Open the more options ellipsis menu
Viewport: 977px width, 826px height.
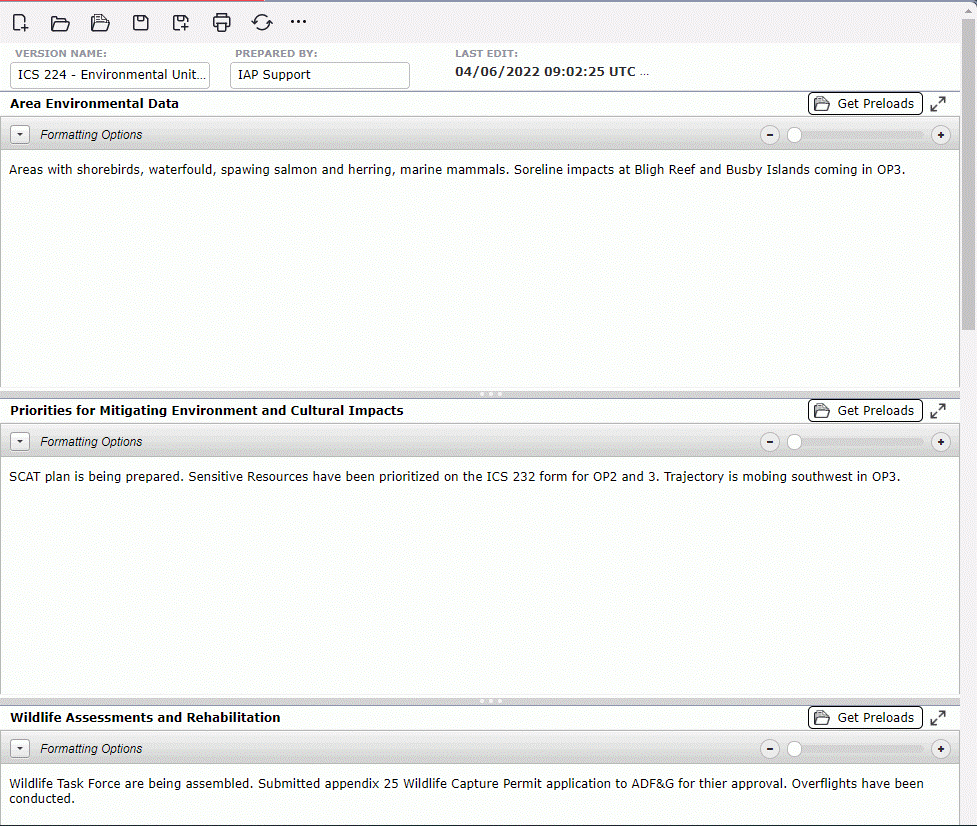pyautogui.click(x=298, y=22)
